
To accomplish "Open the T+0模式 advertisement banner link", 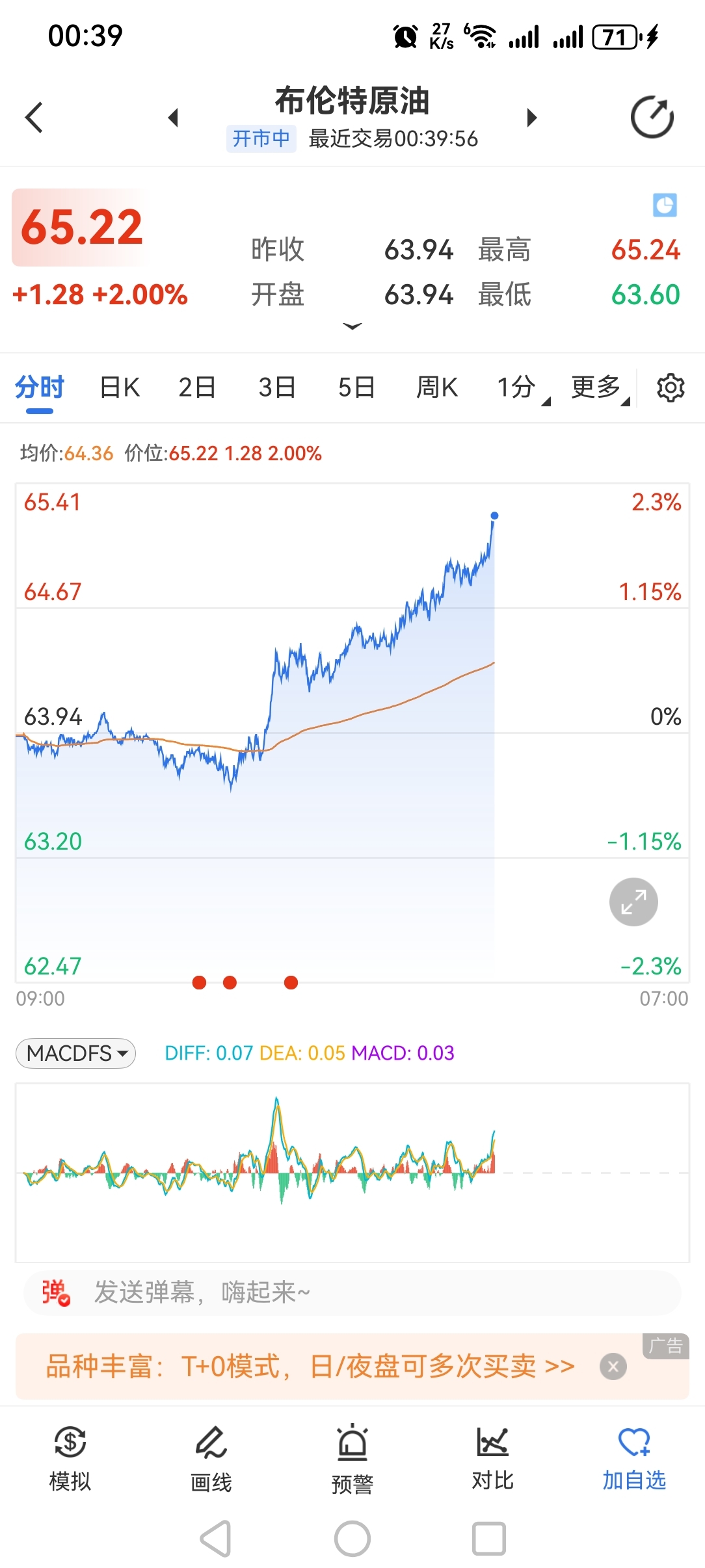I will coord(310,1366).
